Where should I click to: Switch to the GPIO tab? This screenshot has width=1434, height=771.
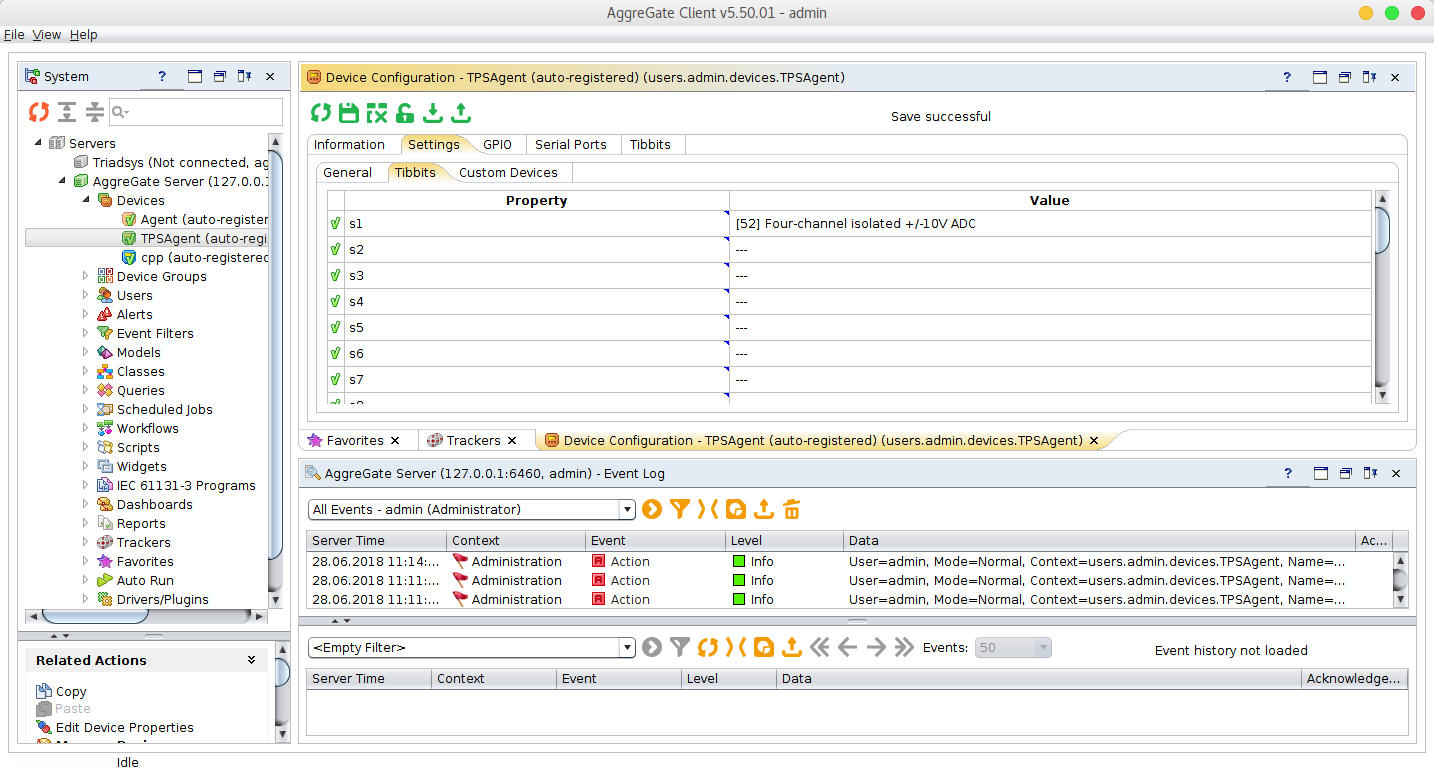click(497, 145)
